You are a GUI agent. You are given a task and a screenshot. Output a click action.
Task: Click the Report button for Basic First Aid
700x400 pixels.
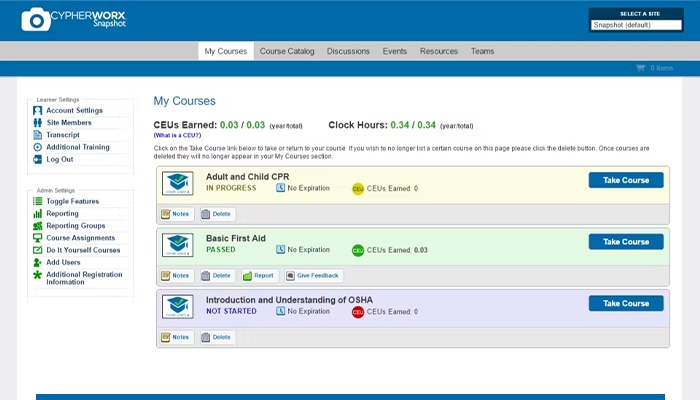pyautogui.click(x=258, y=276)
